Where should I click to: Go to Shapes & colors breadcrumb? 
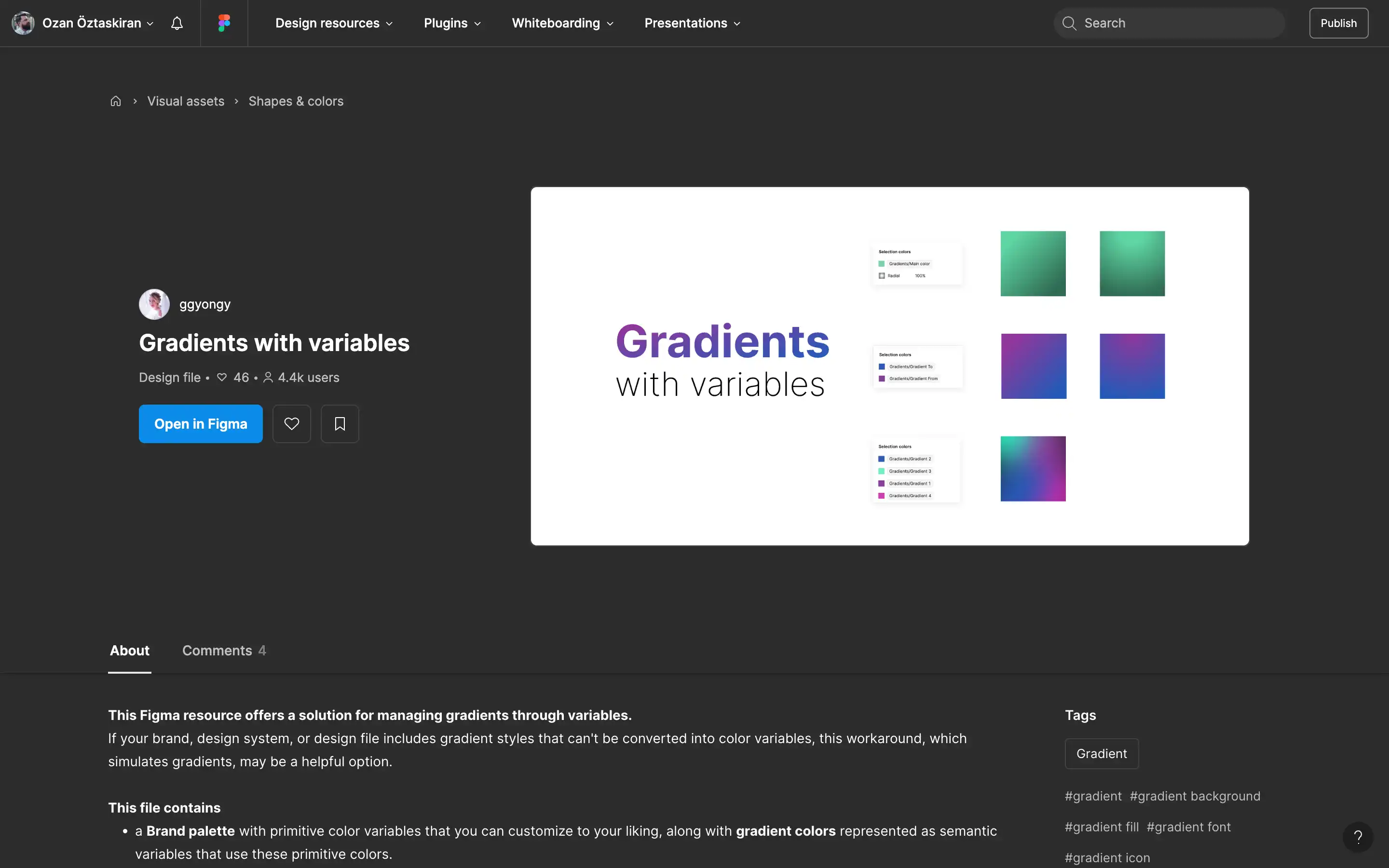coord(296,101)
